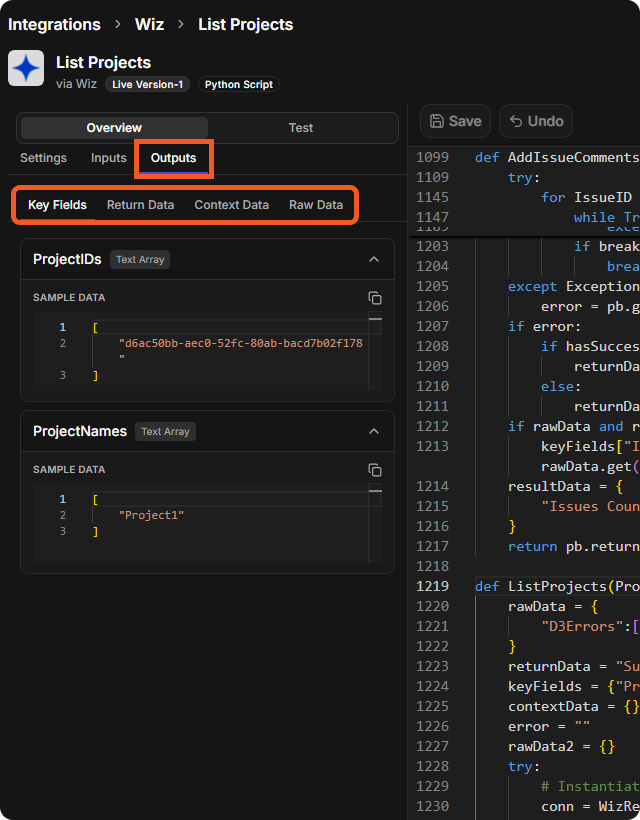This screenshot has height=820, width=640.
Task: Click the ProjectIDs field title
Action: point(67,259)
